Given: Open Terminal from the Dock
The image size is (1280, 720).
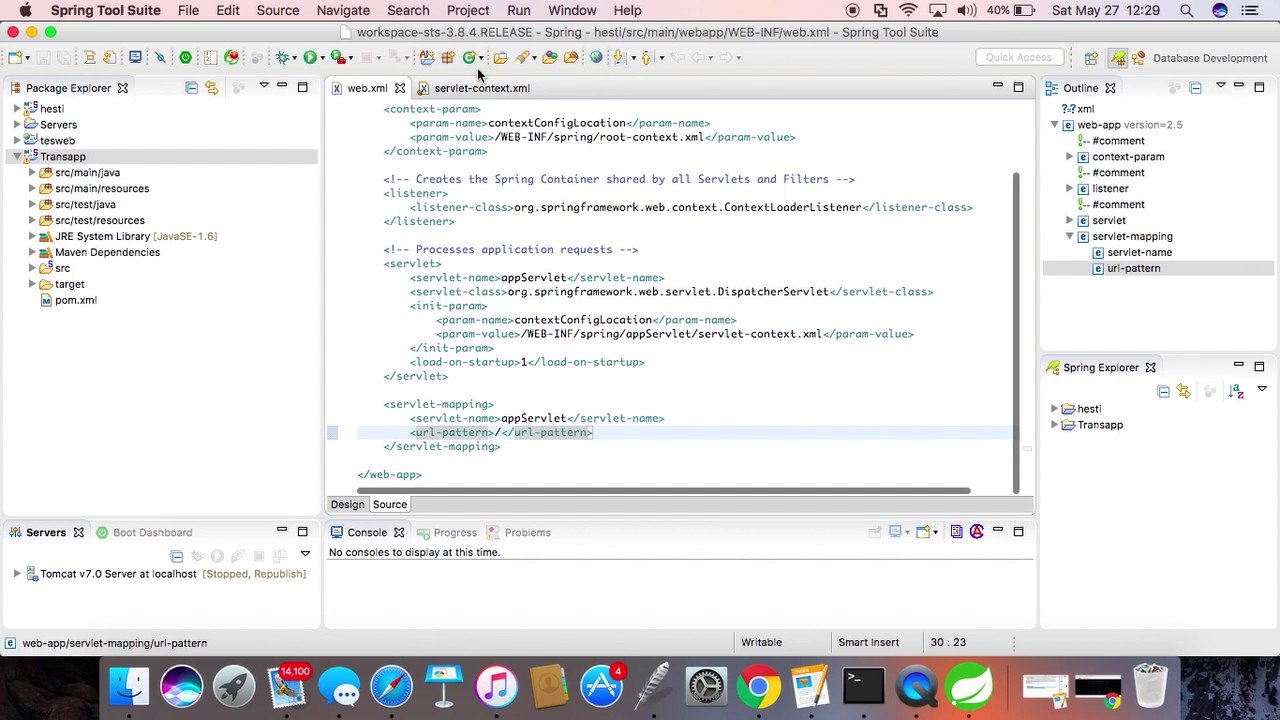Looking at the screenshot, I should pyautogui.click(x=863, y=687).
